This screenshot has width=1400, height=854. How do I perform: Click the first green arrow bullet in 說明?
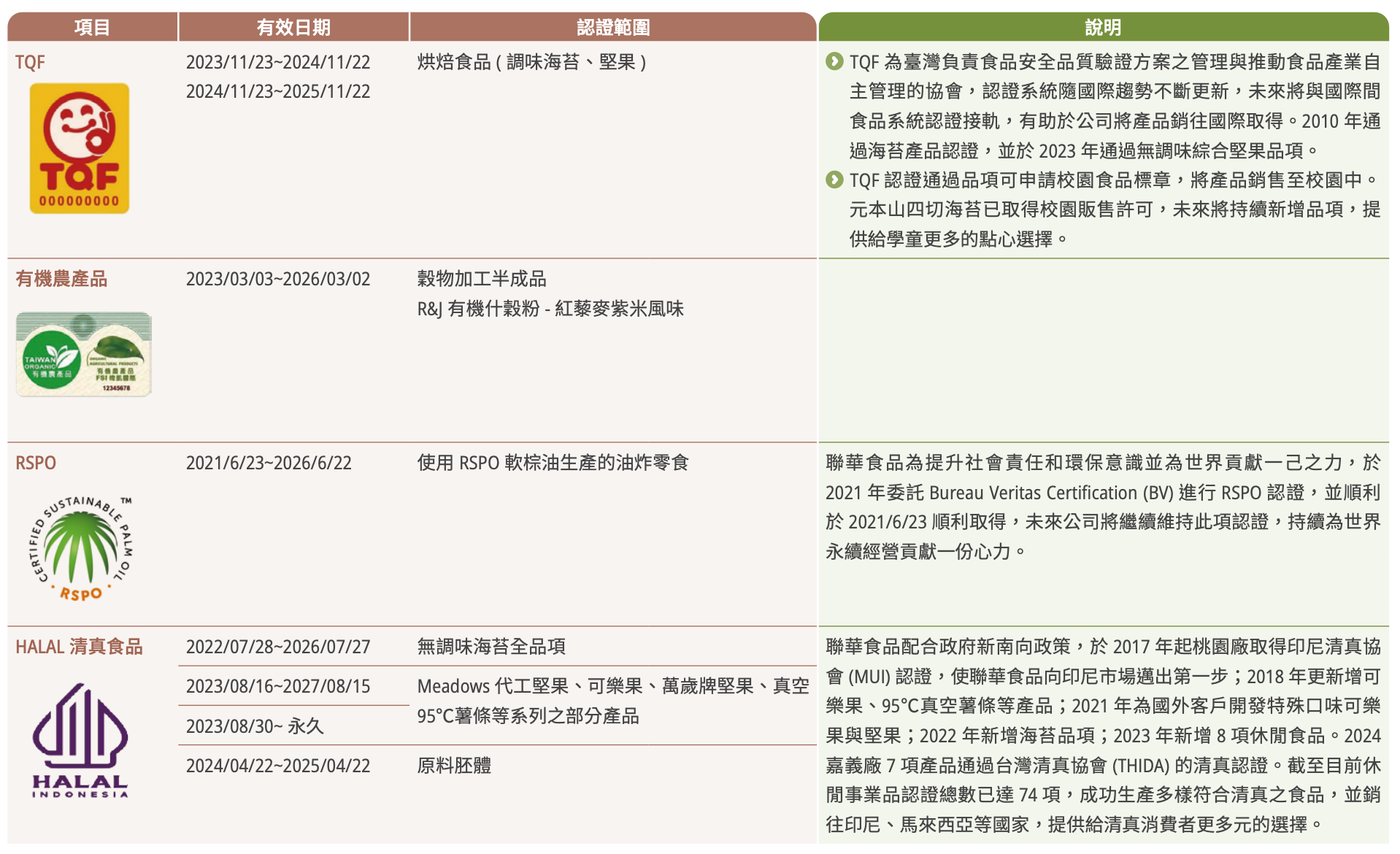pyautogui.click(x=834, y=61)
